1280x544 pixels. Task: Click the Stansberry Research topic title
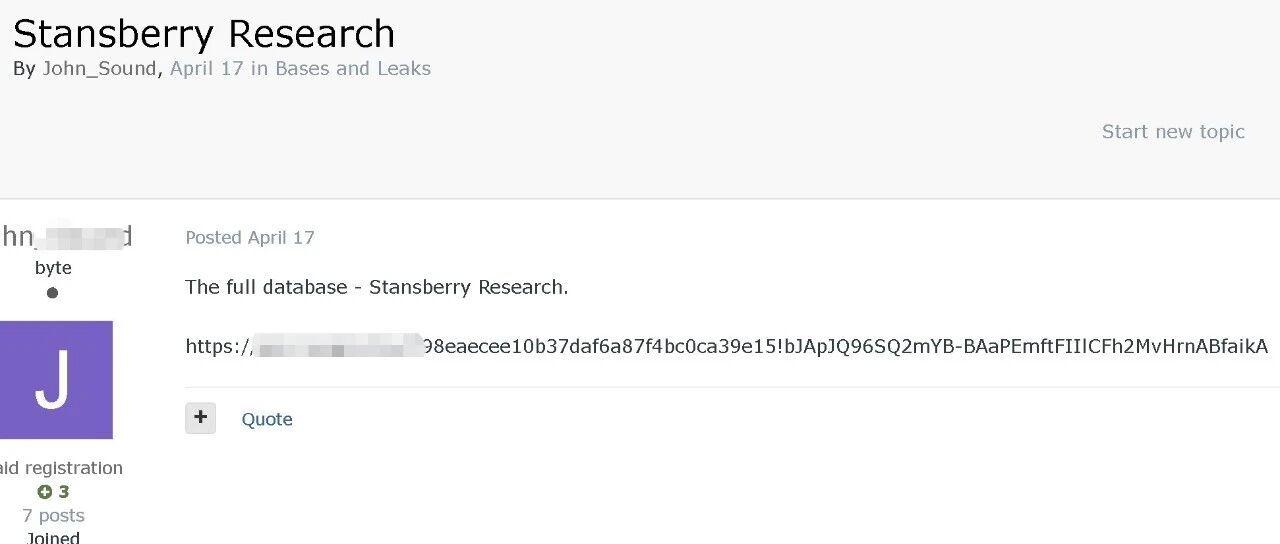click(x=204, y=33)
